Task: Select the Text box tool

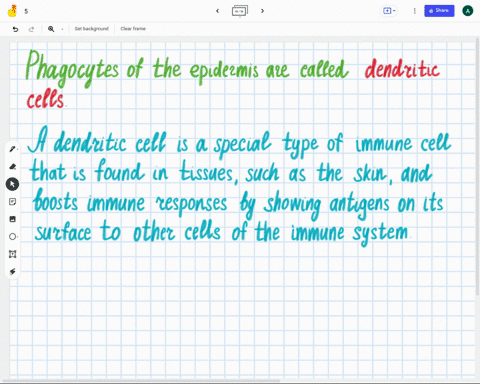Action: pos(13,254)
